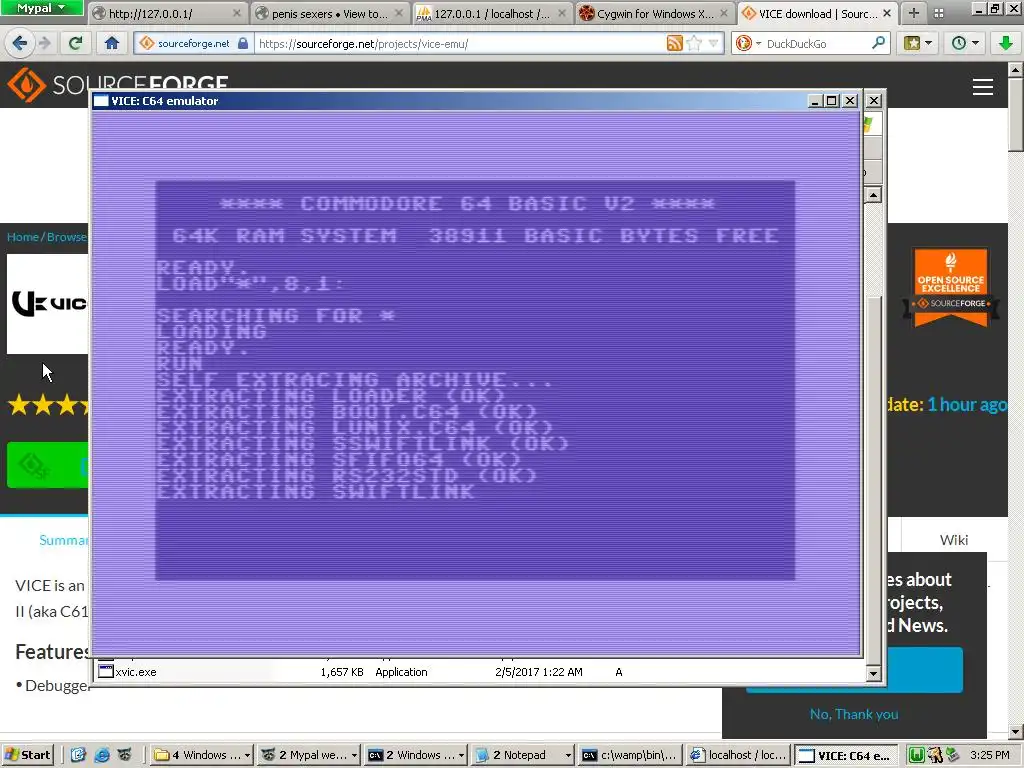Screen dimensions: 1024x768
Task: Click the search magnifier icon
Action: click(878, 44)
